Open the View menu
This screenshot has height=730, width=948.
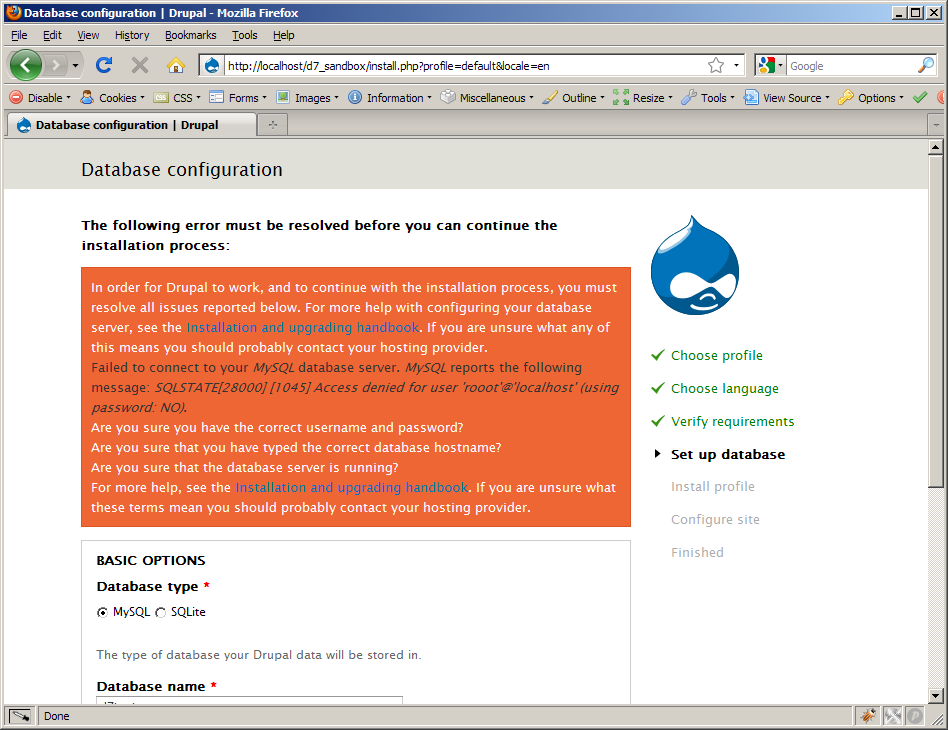(88, 35)
